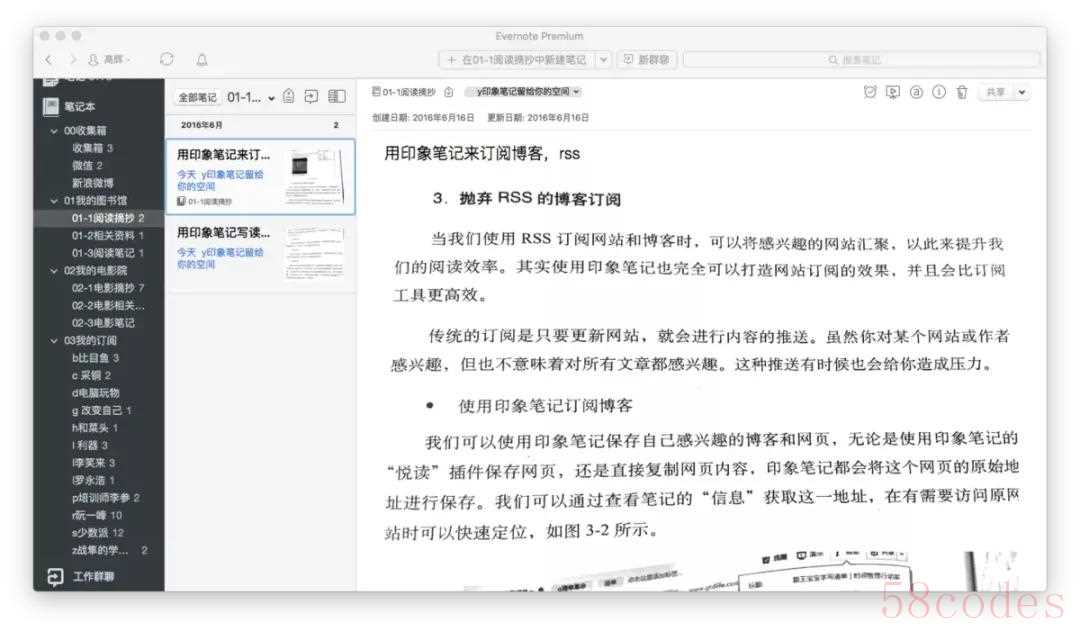This screenshot has width=1080, height=631.
Task: Open tag dropdown y印象笔记留给你的空间
Action: 523,92
